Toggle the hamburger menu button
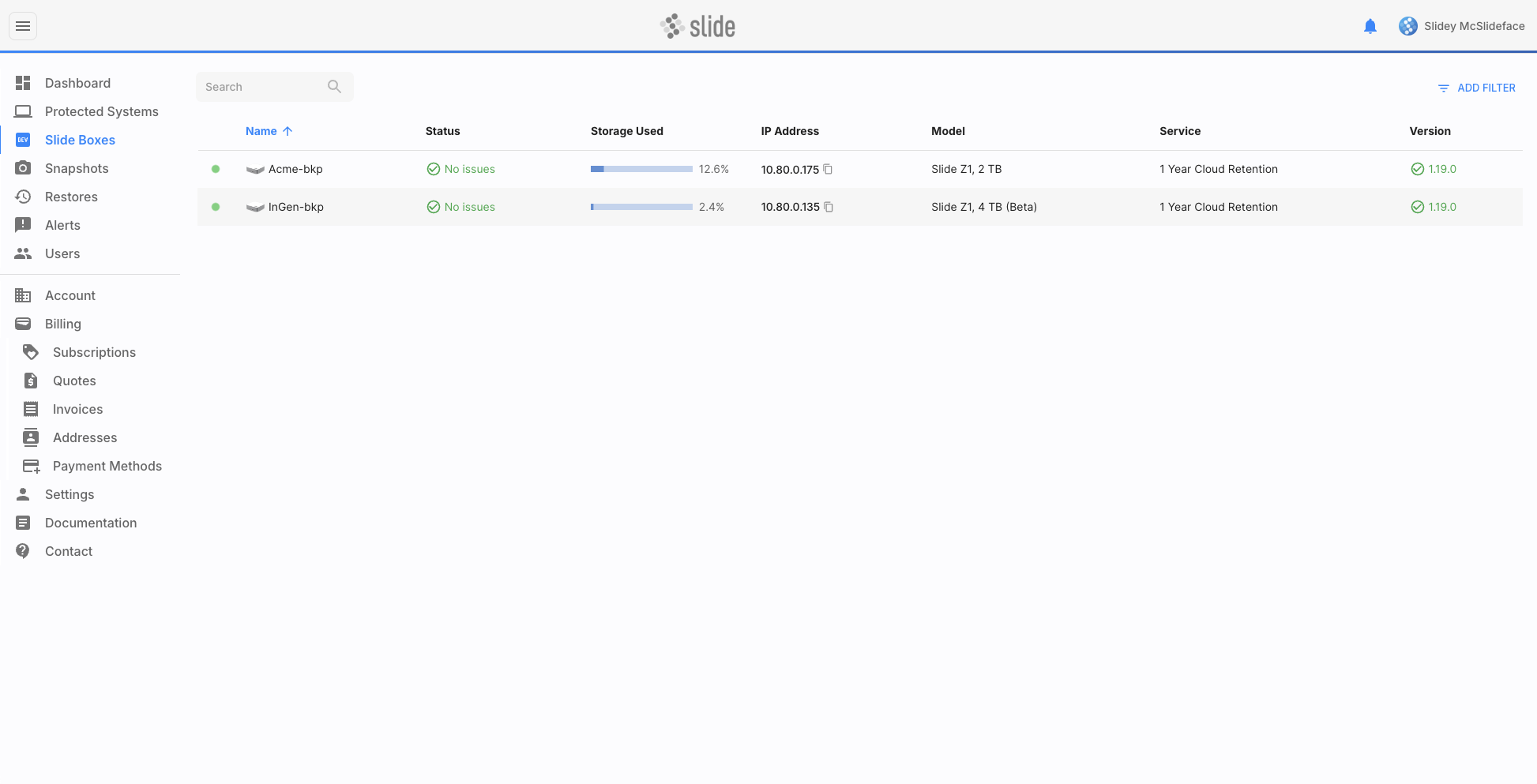The width and height of the screenshot is (1537, 784). (x=23, y=26)
